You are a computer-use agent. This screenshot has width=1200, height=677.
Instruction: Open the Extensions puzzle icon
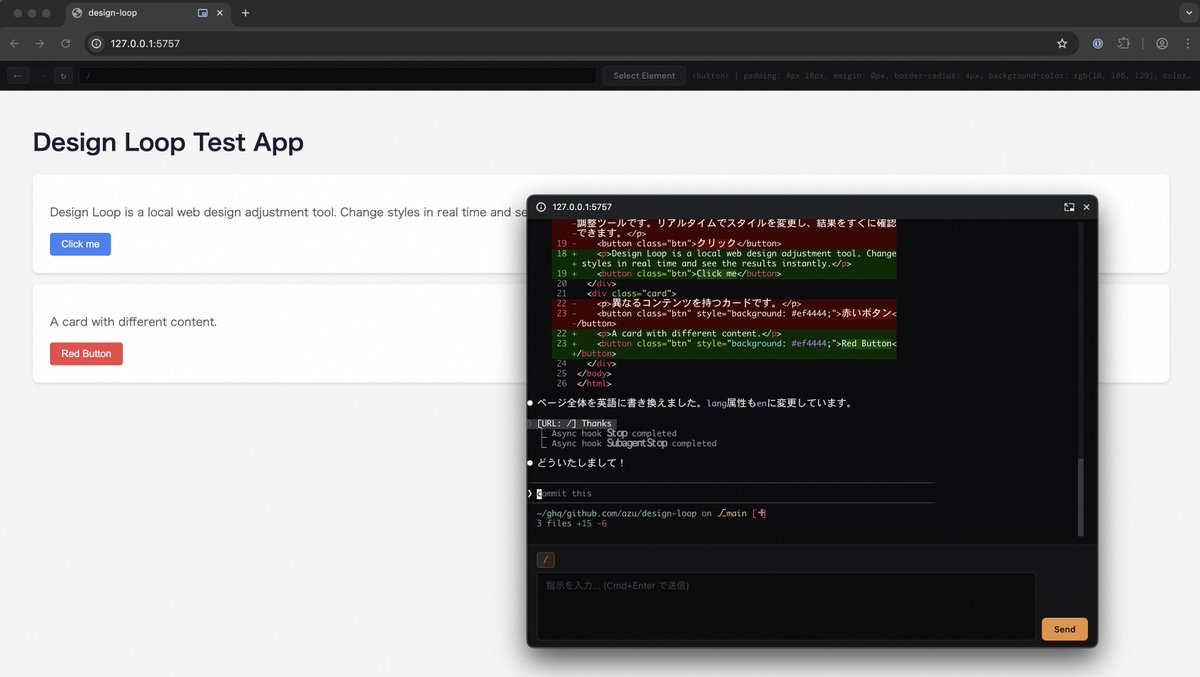(1124, 44)
